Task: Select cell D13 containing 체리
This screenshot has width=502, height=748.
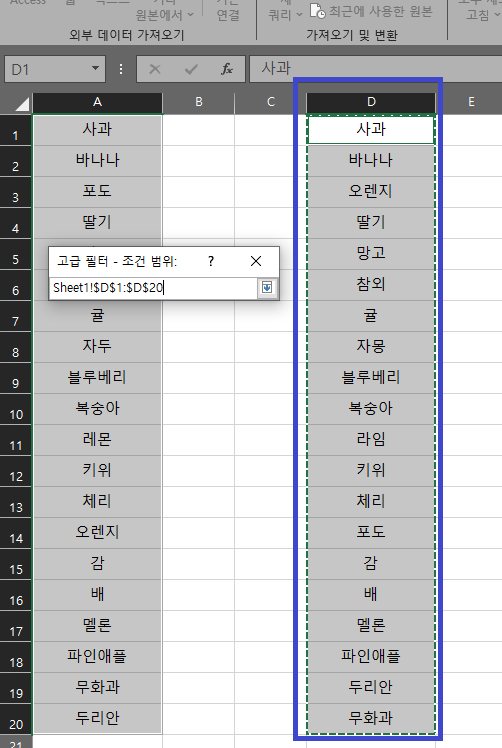Action: 371,502
